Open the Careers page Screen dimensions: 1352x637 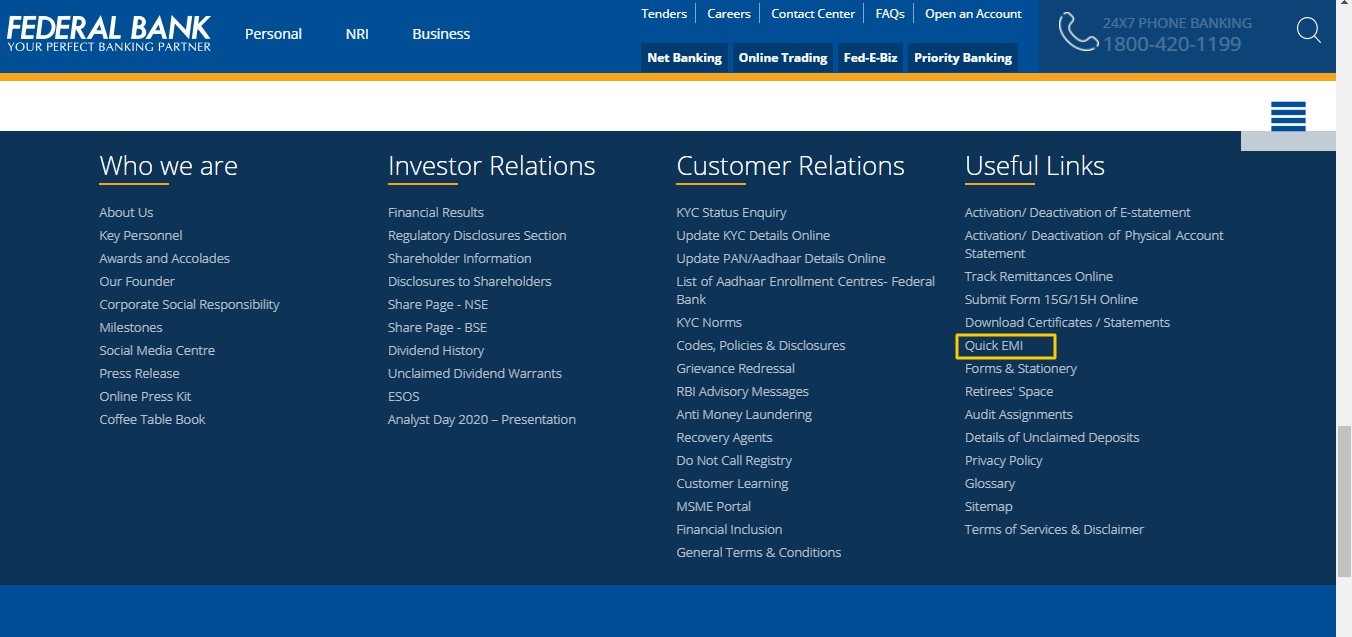(x=729, y=14)
